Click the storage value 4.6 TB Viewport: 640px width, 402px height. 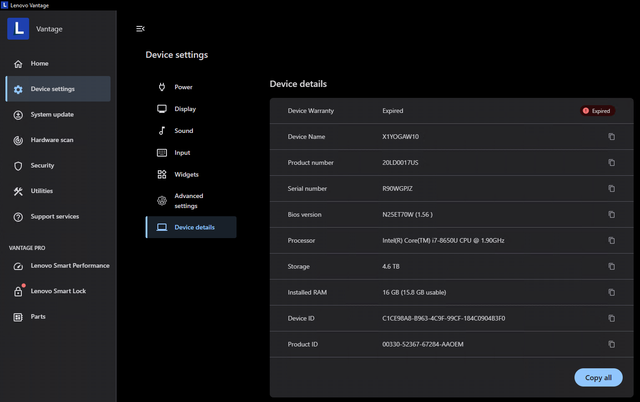[x=391, y=267]
